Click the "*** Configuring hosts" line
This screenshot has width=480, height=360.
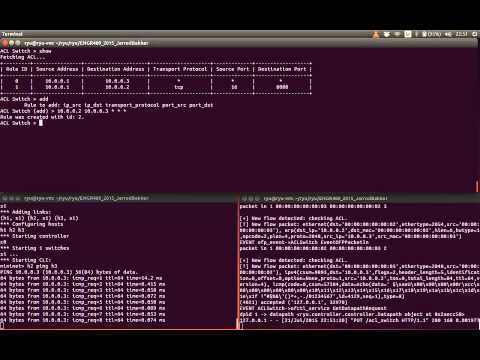pyautogui.click(x=32, y=224)
